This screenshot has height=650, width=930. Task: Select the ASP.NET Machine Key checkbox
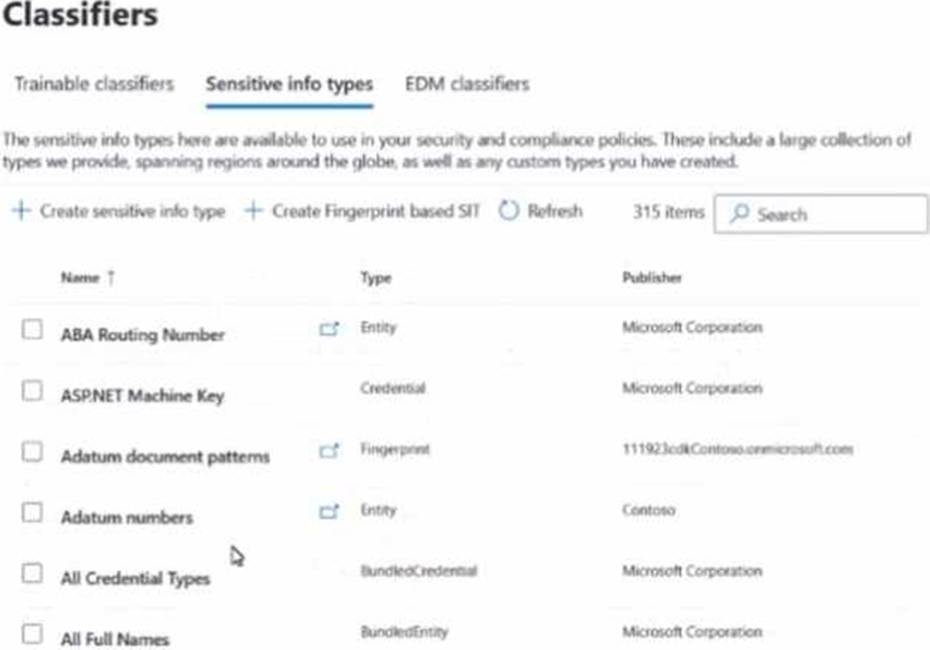pyautogui.click(x=32, y=390)
